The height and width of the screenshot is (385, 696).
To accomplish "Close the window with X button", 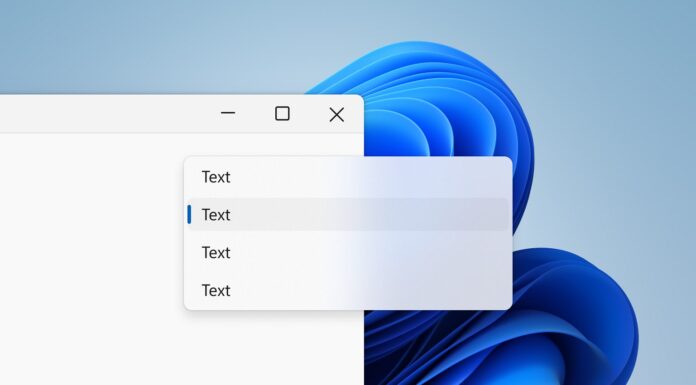I will (336, 115).
